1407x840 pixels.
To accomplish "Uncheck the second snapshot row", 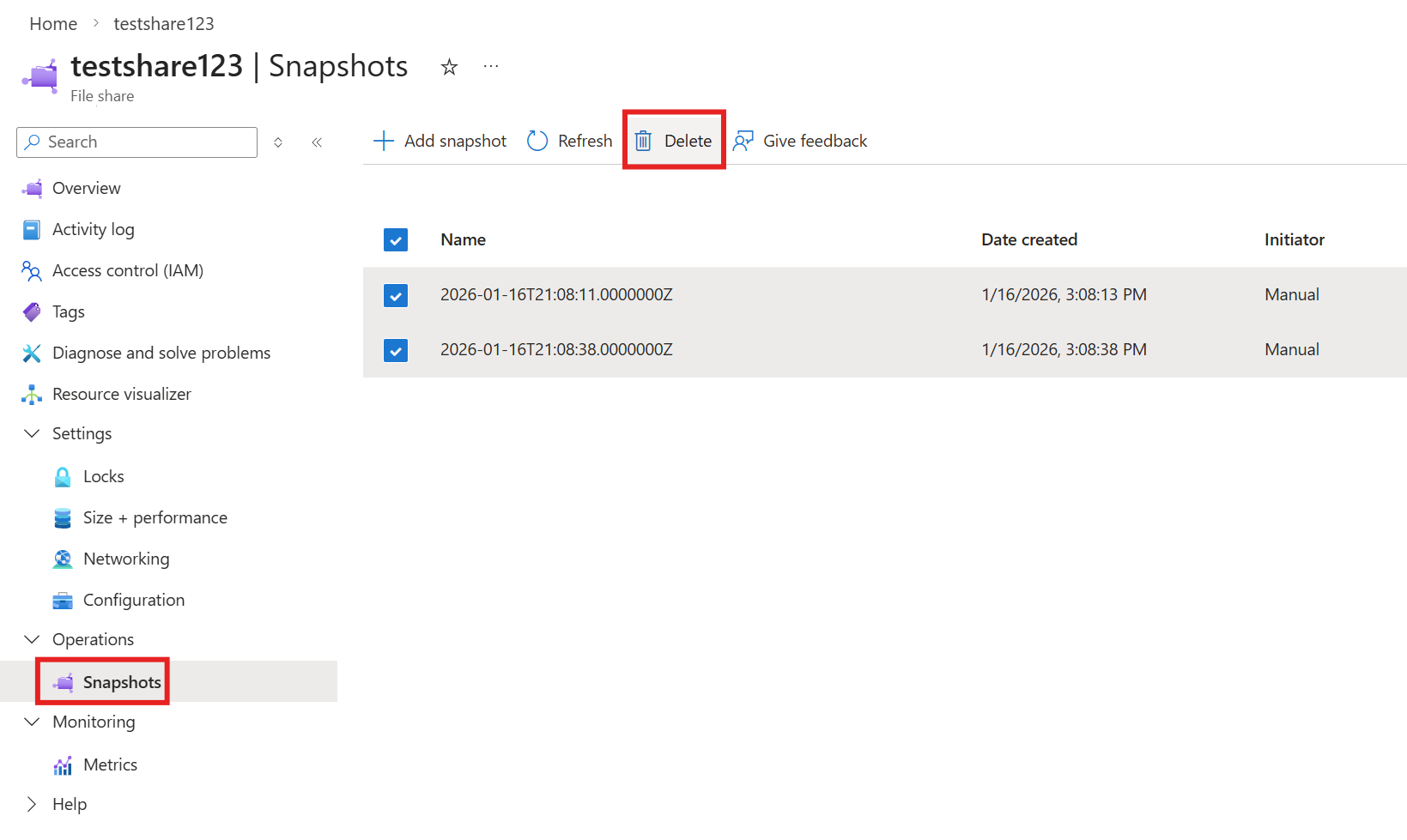I will 396,350.
